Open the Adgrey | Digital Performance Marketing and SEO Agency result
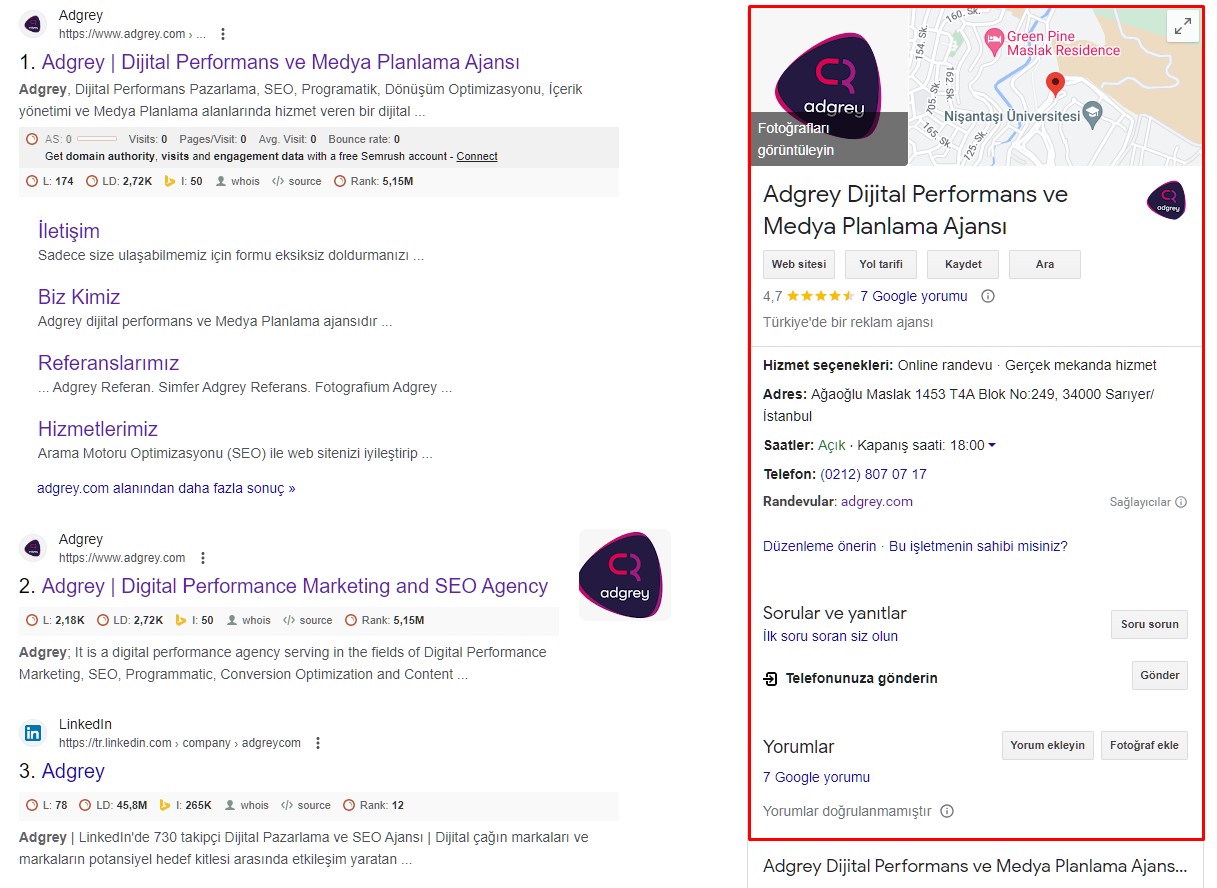This screenshot has height=888, width=1217. 295,586
